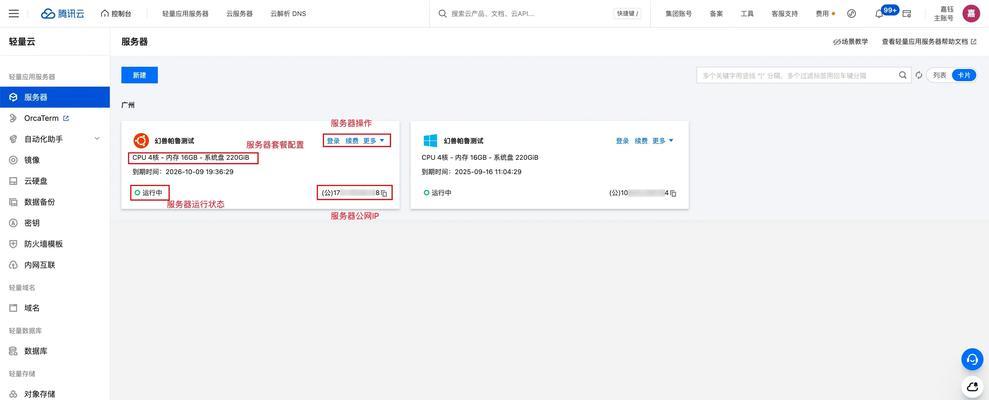Open the hamburger main menu icon
The width and height of the screenshot is (989, 400).
coord(14,13)
